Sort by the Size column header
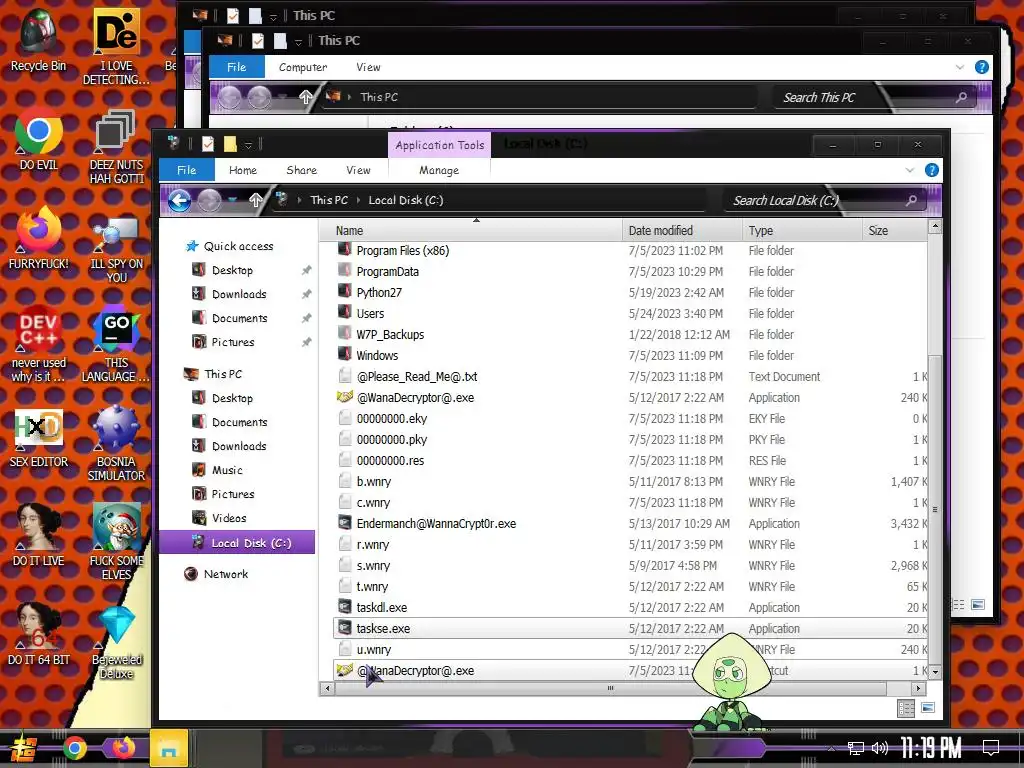Screen dimensions: 1024x768 [x=895, y=231]
